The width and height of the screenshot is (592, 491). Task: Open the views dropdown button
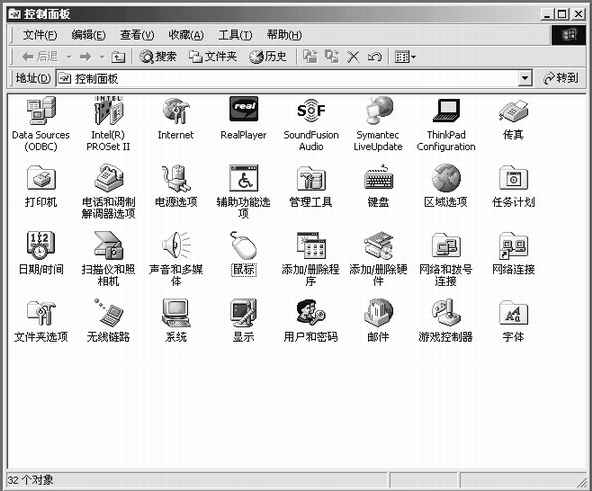[405, 57]
